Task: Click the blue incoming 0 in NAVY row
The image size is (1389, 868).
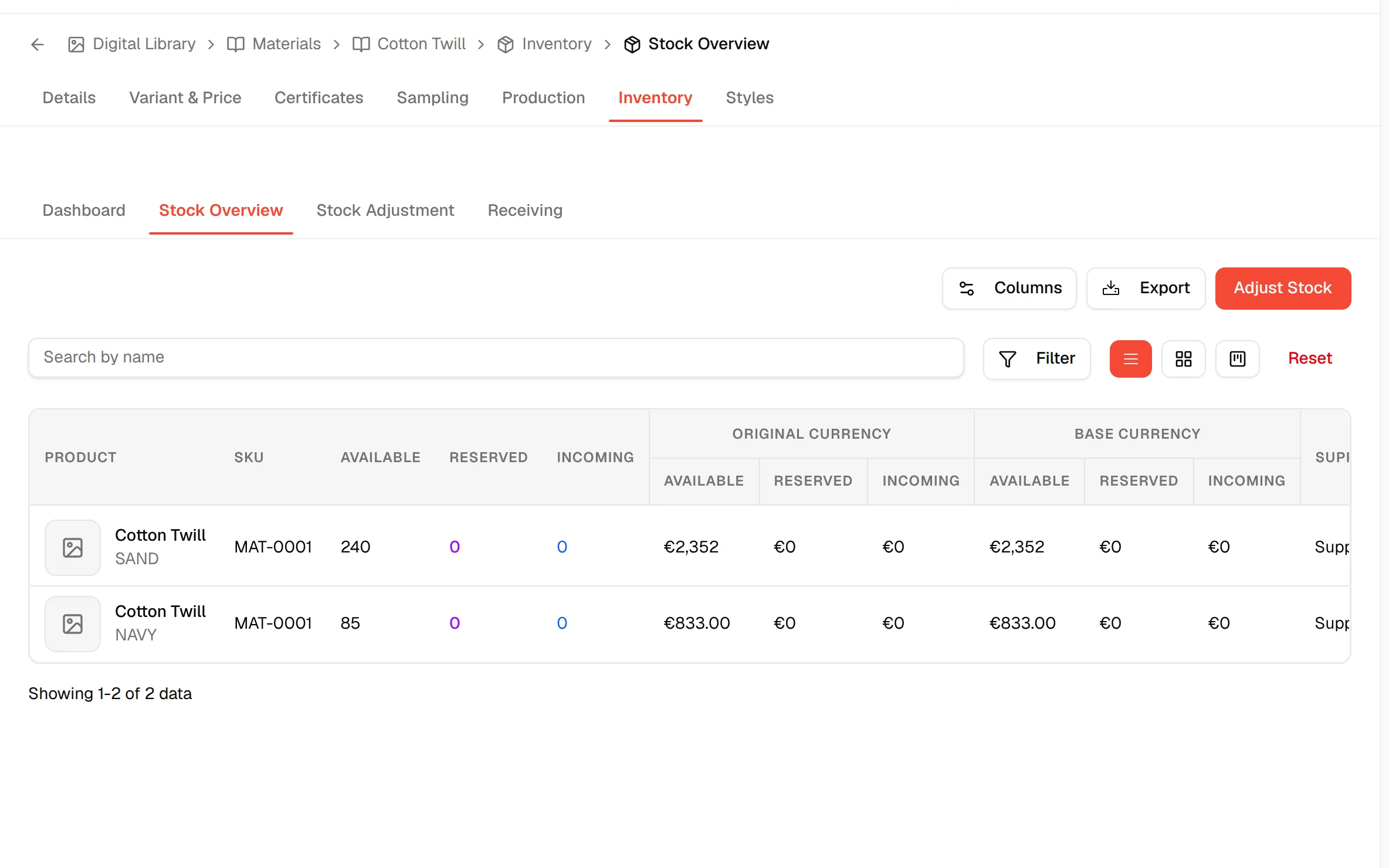Action: click(562, 623)
